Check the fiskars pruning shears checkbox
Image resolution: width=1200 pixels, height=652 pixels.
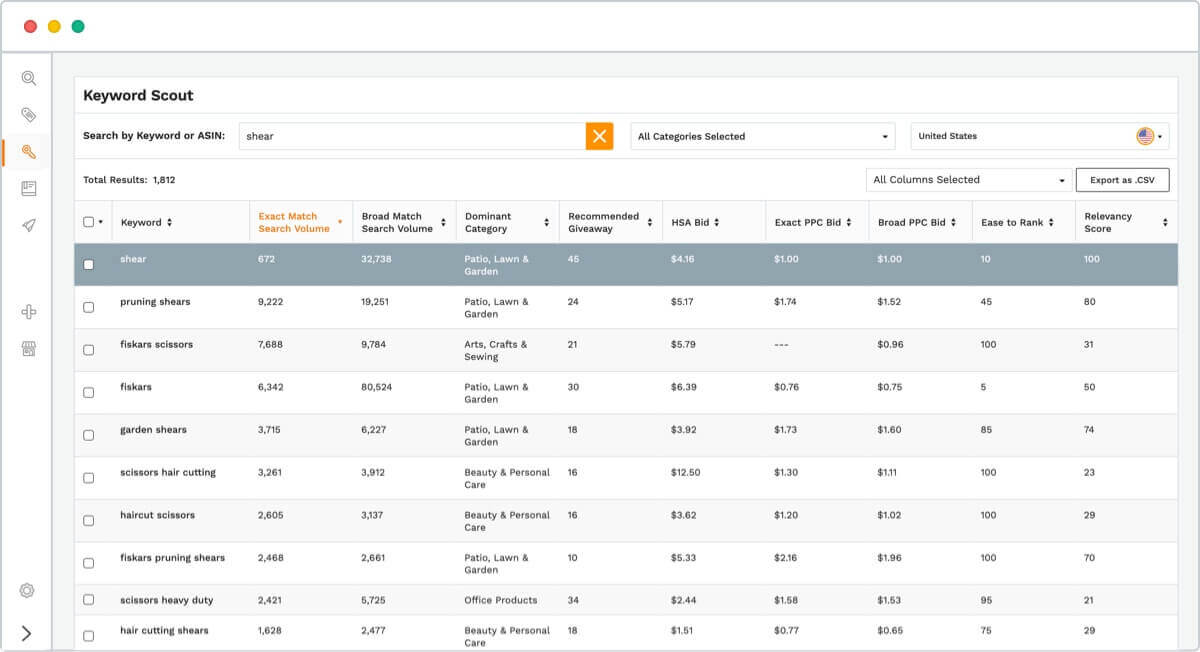pyautogui.click(x=89, y=563)
